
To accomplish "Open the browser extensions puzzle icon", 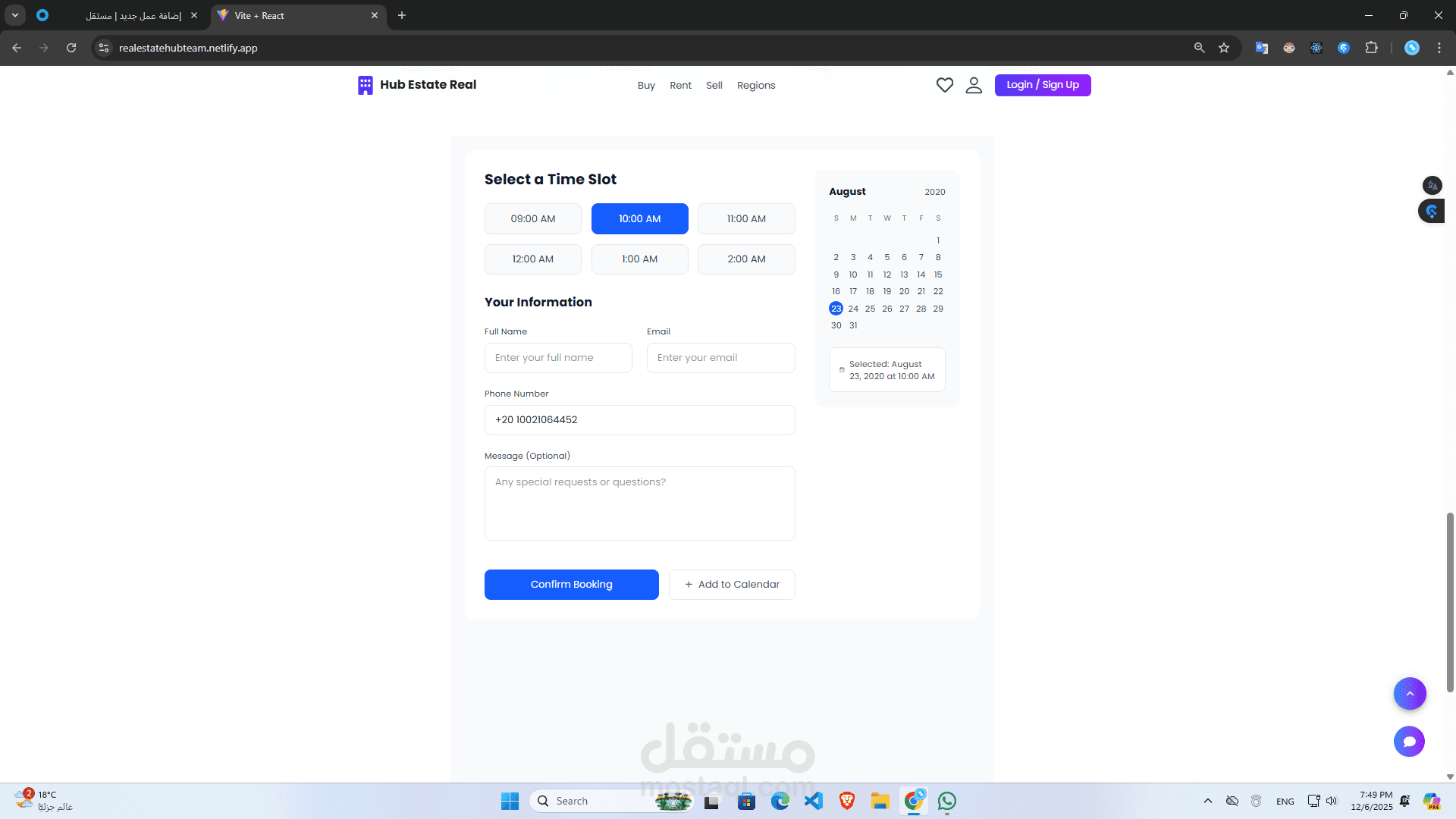I will [1371, 48].
